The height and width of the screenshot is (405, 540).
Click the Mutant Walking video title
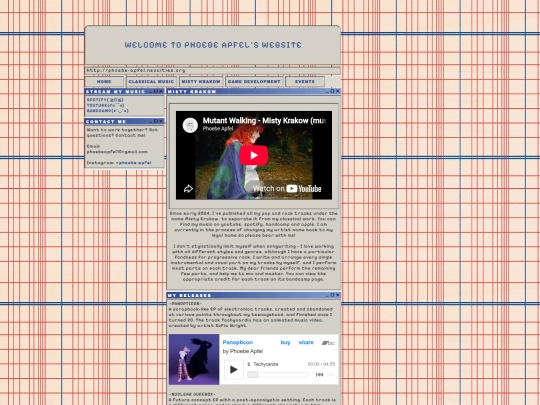[x=264, y=121]
